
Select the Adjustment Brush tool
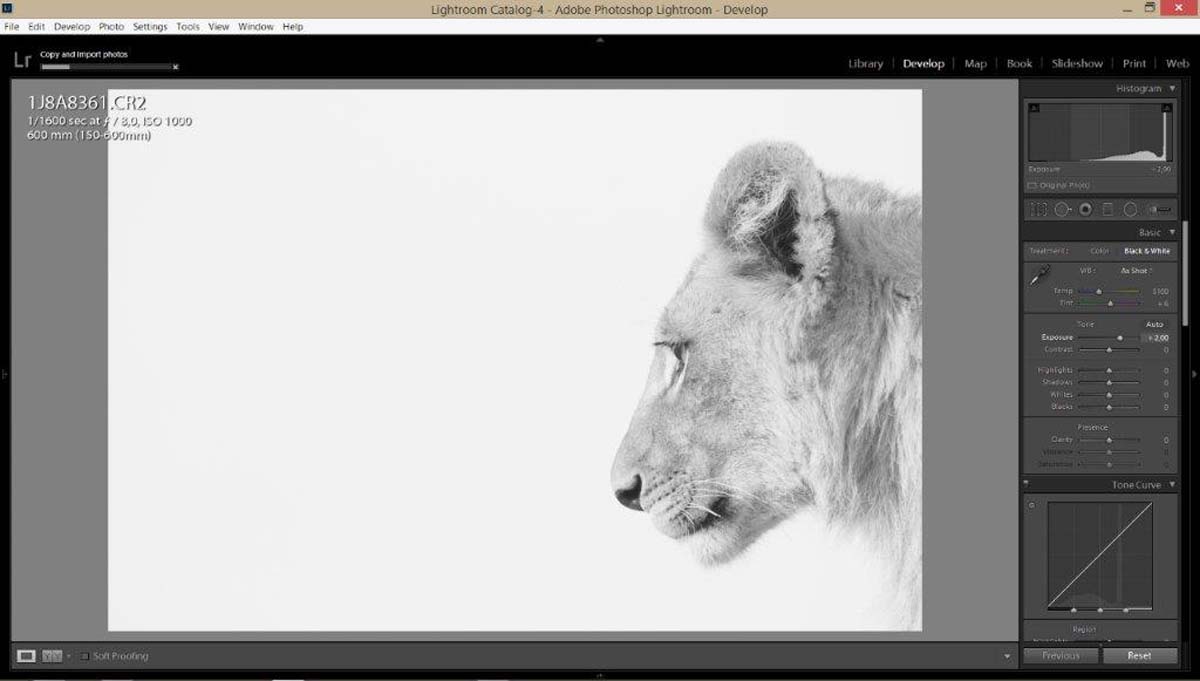click(1160, 210)
